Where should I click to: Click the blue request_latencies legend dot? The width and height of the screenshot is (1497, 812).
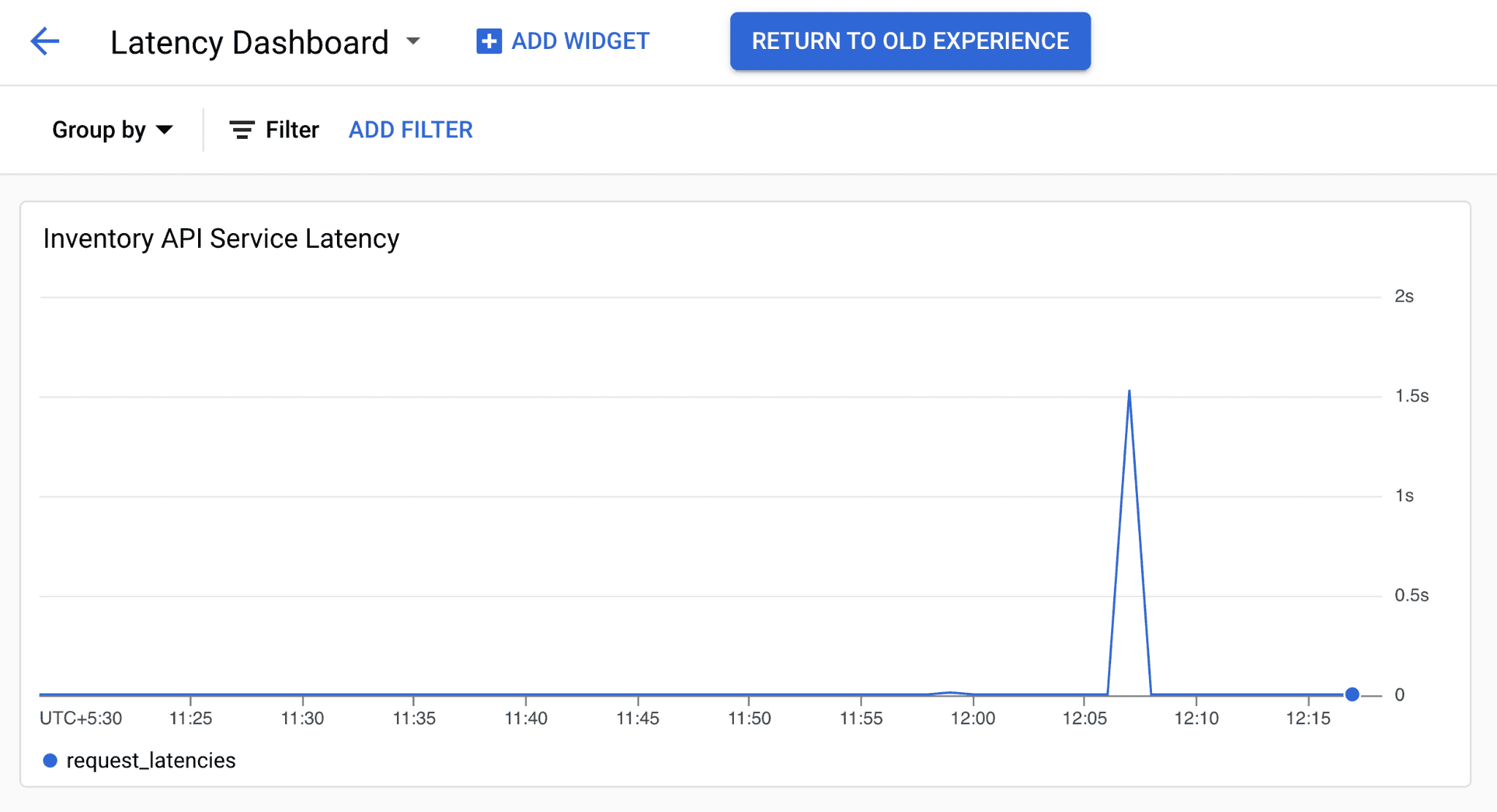pyautogui.click(x=50, y=761)
